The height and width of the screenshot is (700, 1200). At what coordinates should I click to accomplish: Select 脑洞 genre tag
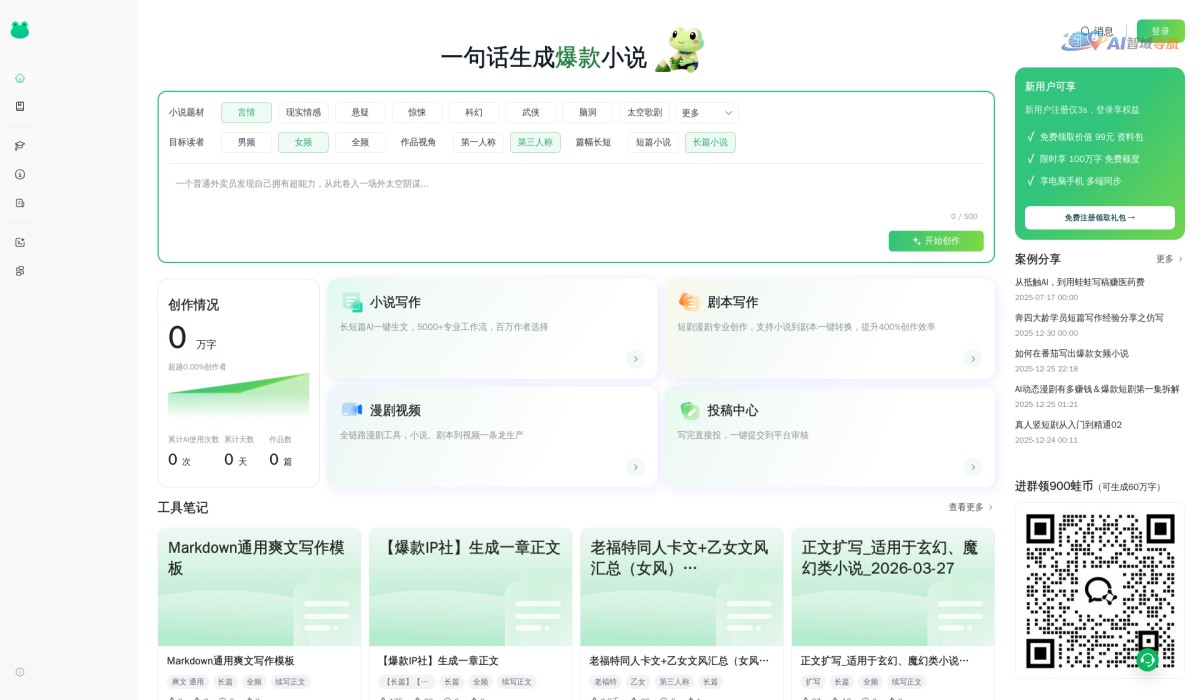(x=588, y=113)
